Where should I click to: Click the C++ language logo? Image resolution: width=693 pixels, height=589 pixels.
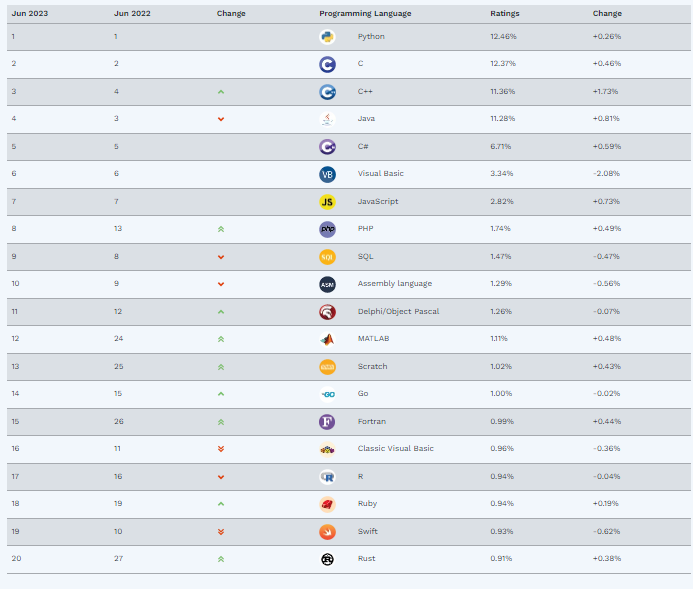point(327,92)
